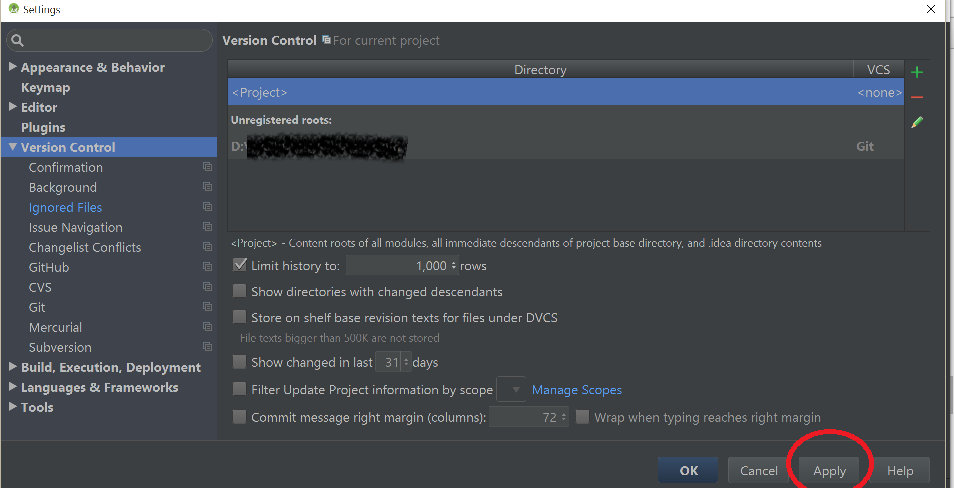Viewport: 954px width, 488px height.
Task: Adjust the 31 days spinner arrows
Action: click(406, 363)
